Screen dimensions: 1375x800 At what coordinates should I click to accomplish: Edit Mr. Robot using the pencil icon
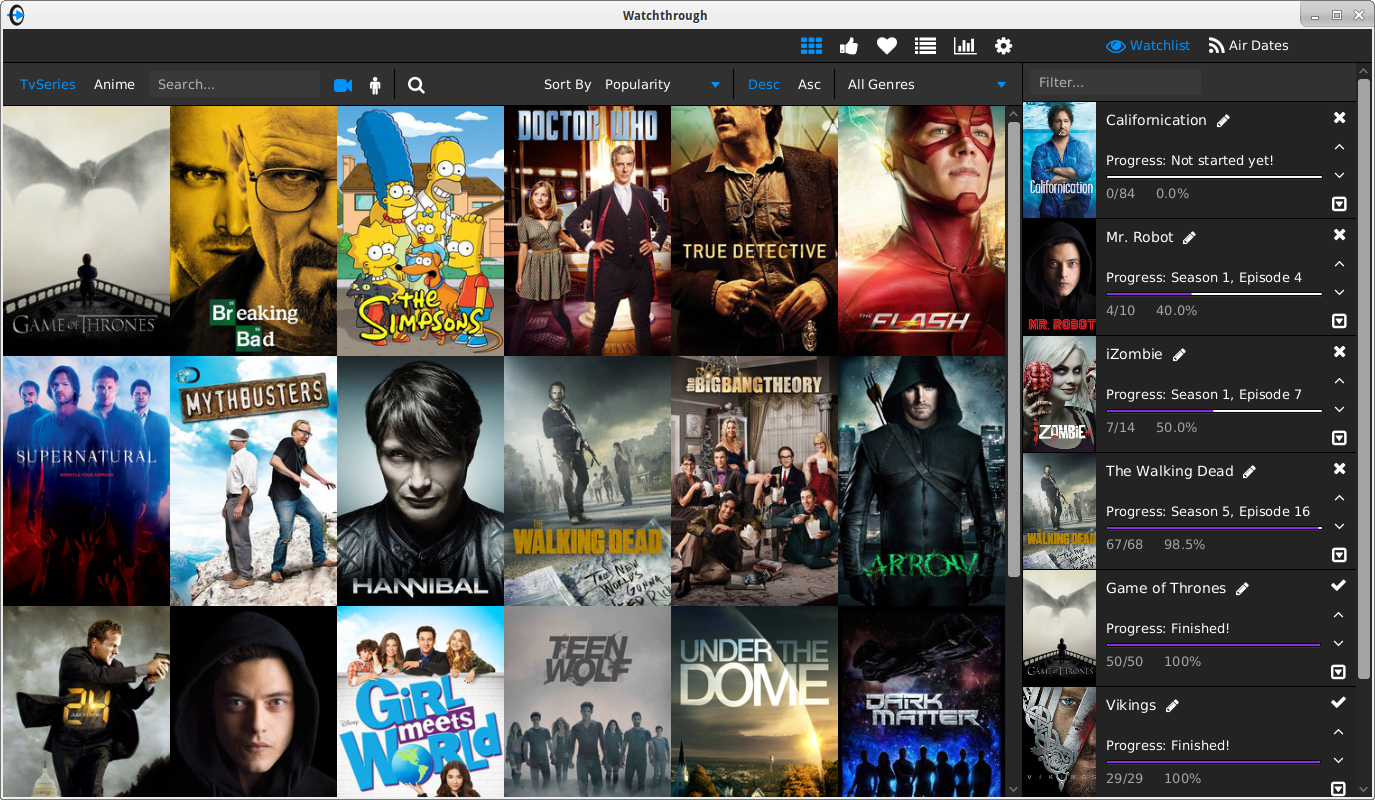click(x=1189, y=238)
